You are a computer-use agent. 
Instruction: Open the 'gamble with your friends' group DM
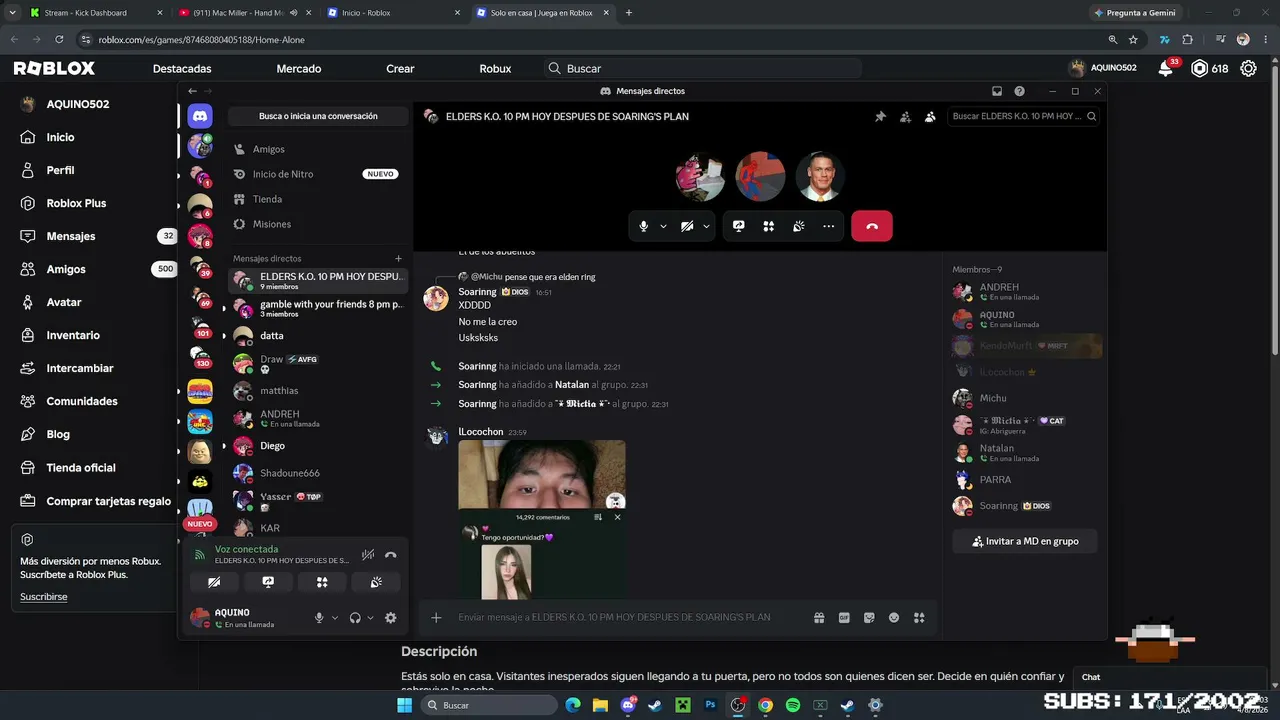pyautogui.click(x=318, y=308)
